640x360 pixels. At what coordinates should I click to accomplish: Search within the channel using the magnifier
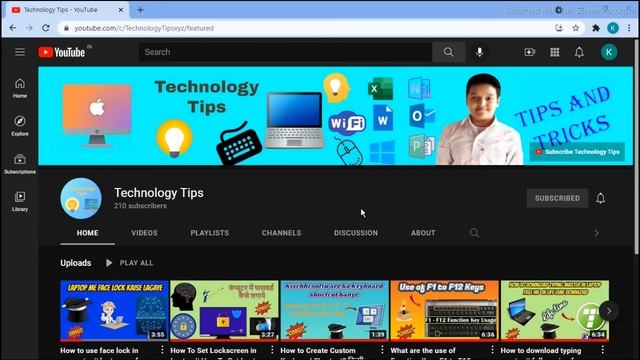(474, 233)
